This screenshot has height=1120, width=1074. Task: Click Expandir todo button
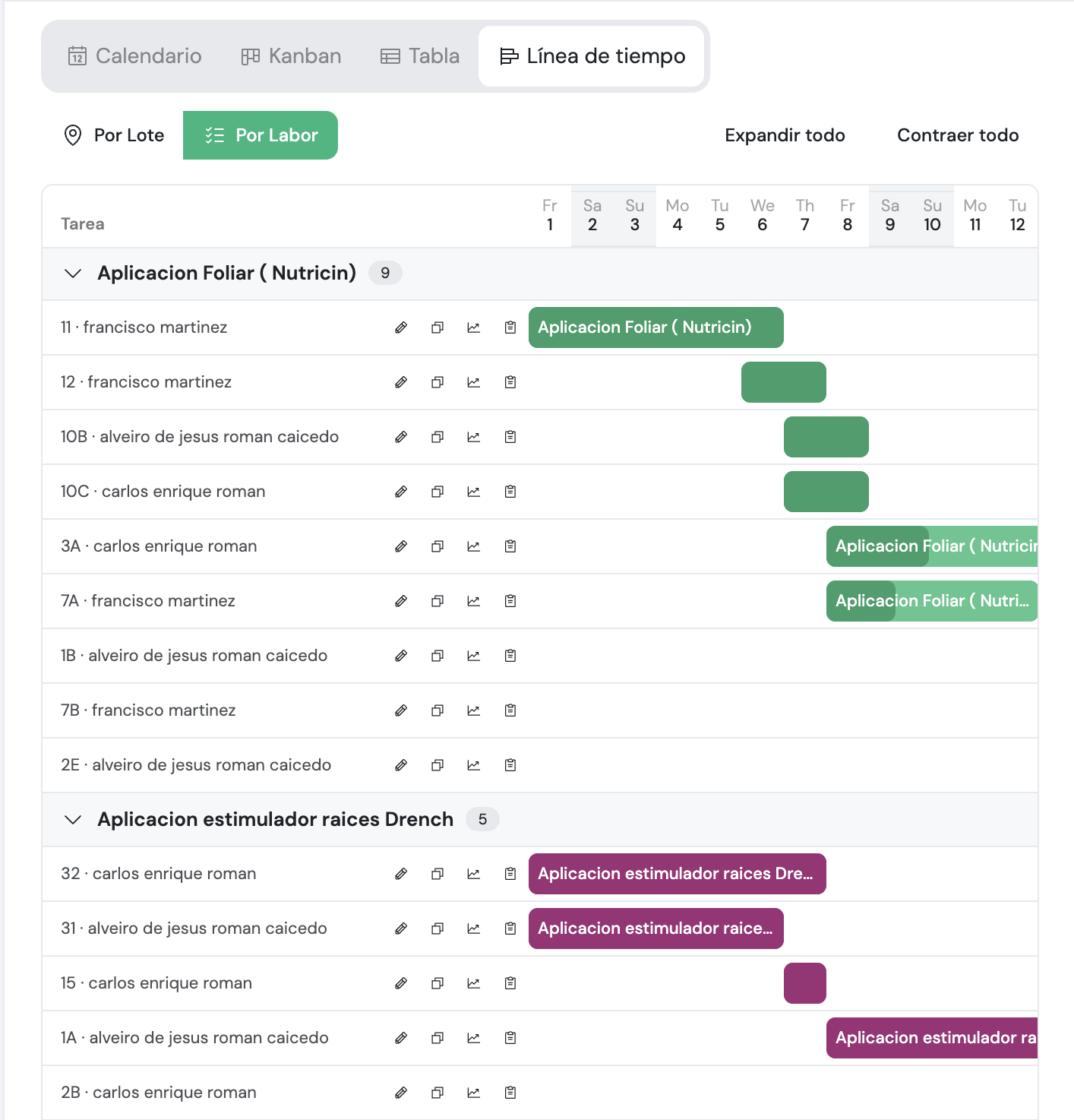coord(785,135)
